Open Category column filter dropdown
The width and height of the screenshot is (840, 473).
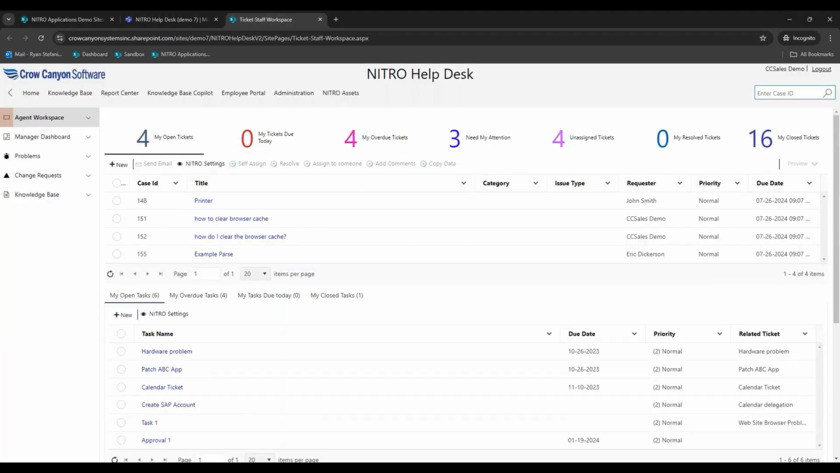tap(535, 183)
